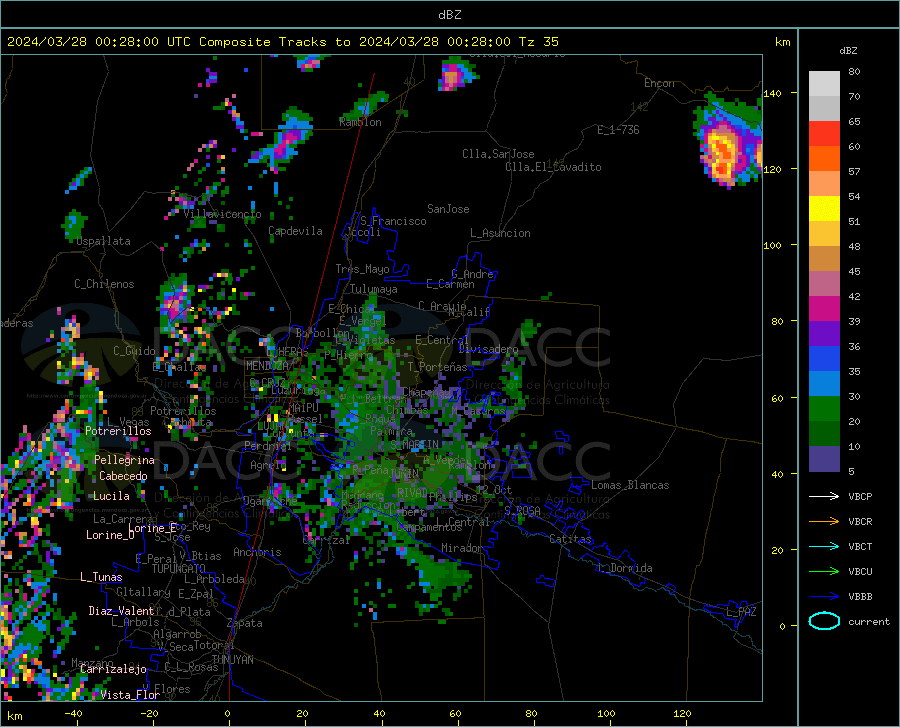
Task: Click the Cabecedo map label
Action: pyautogui.click(x=123, y=476)
